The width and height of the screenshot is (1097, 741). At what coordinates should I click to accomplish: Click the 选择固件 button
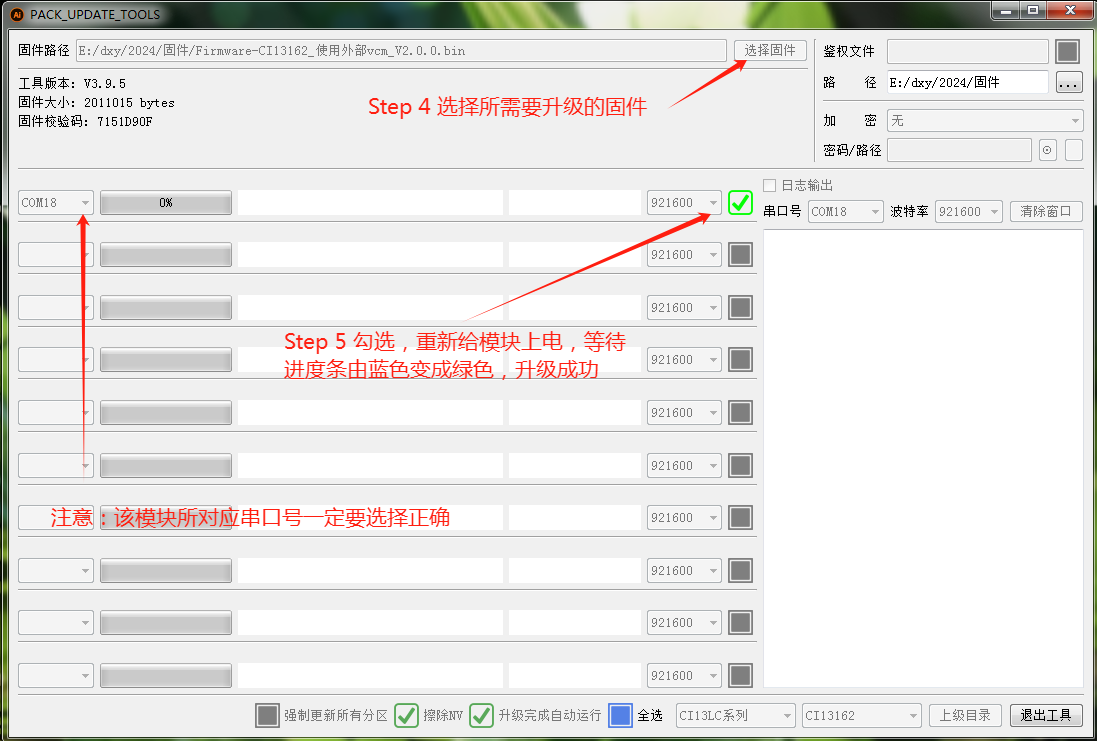coord(770,50)
